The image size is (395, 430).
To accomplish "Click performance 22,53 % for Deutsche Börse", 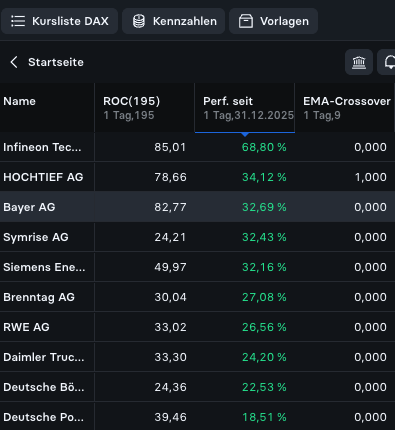I will pos(264,387).
